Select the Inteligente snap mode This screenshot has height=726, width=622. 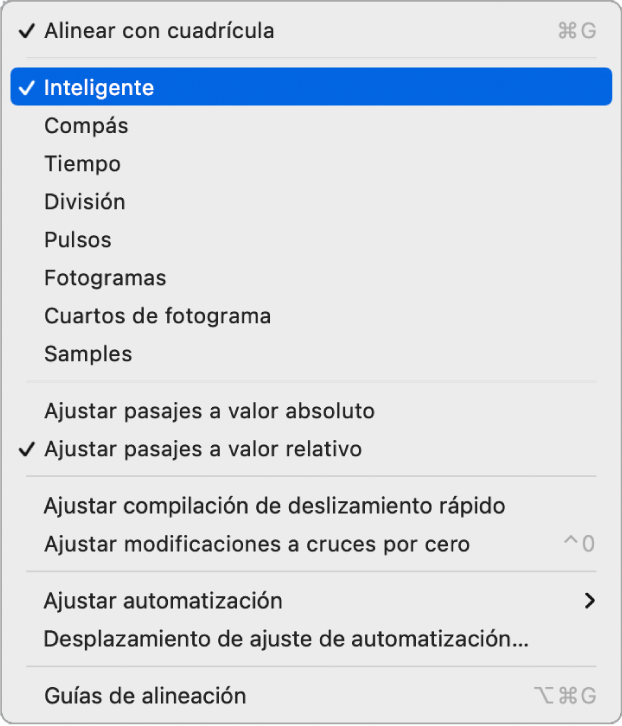tap(99, 88)
